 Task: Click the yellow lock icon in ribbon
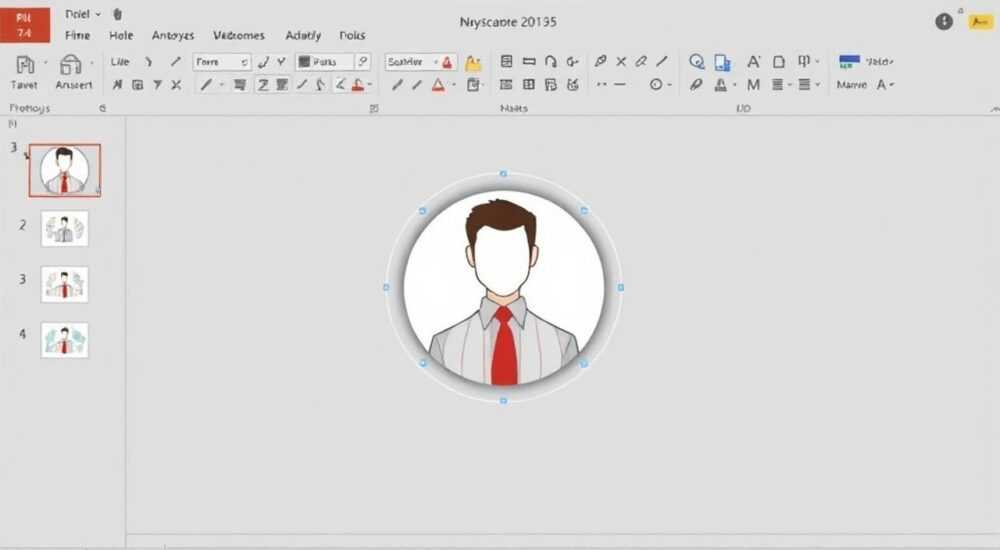[x=473, y=63]
